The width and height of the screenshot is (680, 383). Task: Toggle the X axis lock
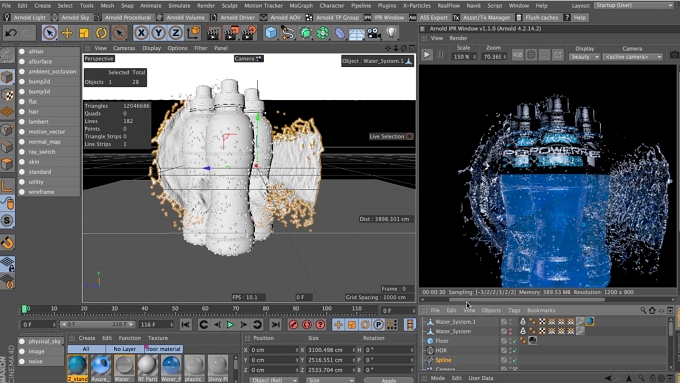coord(141,33)
